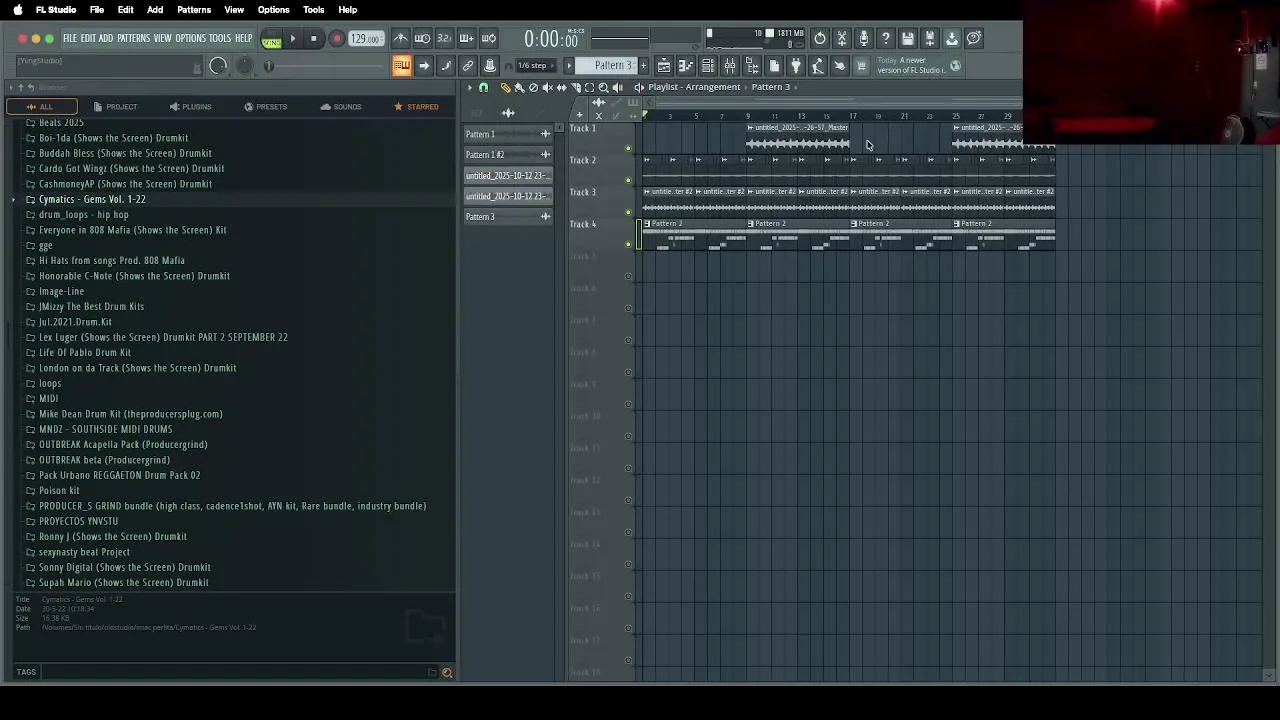Viewport: 1280px width, 720px height.
Task: Mute Track 2 with its green LED
Action: tap(628, 180)
